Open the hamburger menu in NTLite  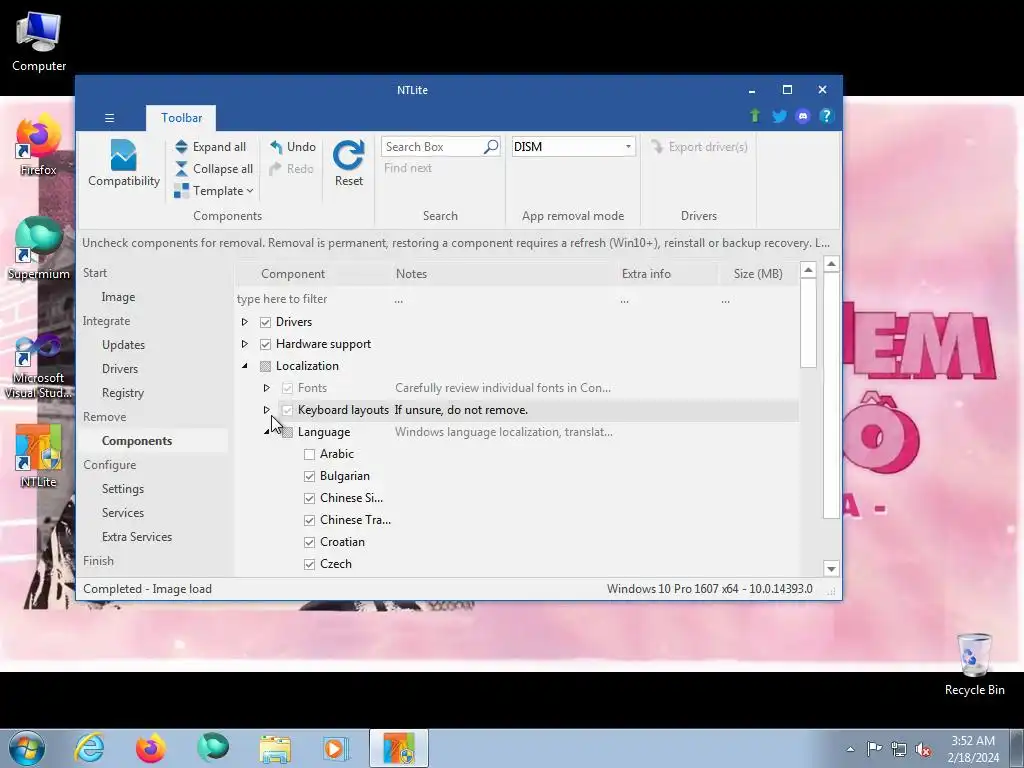(x=110, y=118)
